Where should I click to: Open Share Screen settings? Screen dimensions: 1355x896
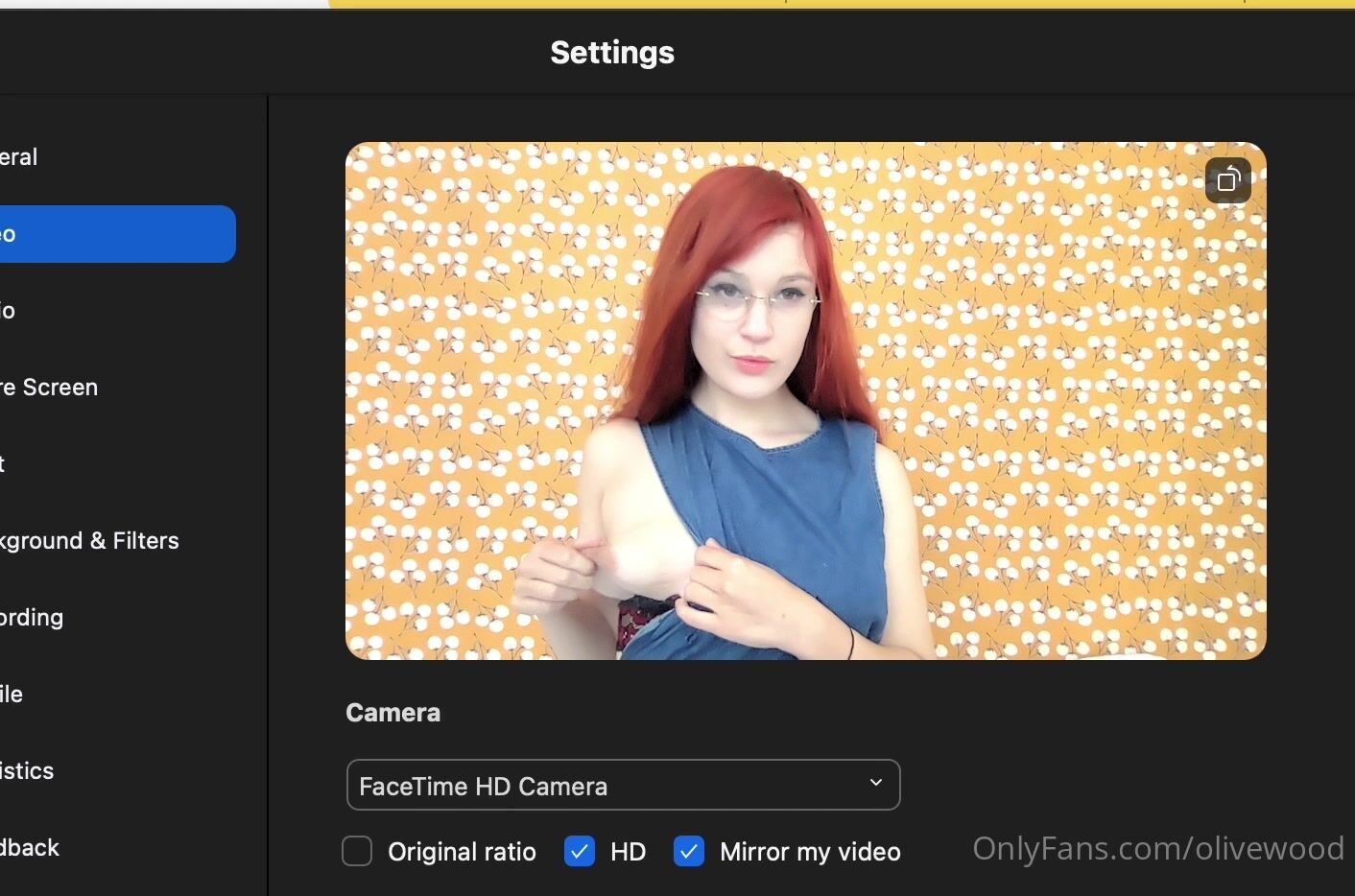point(50,388)
